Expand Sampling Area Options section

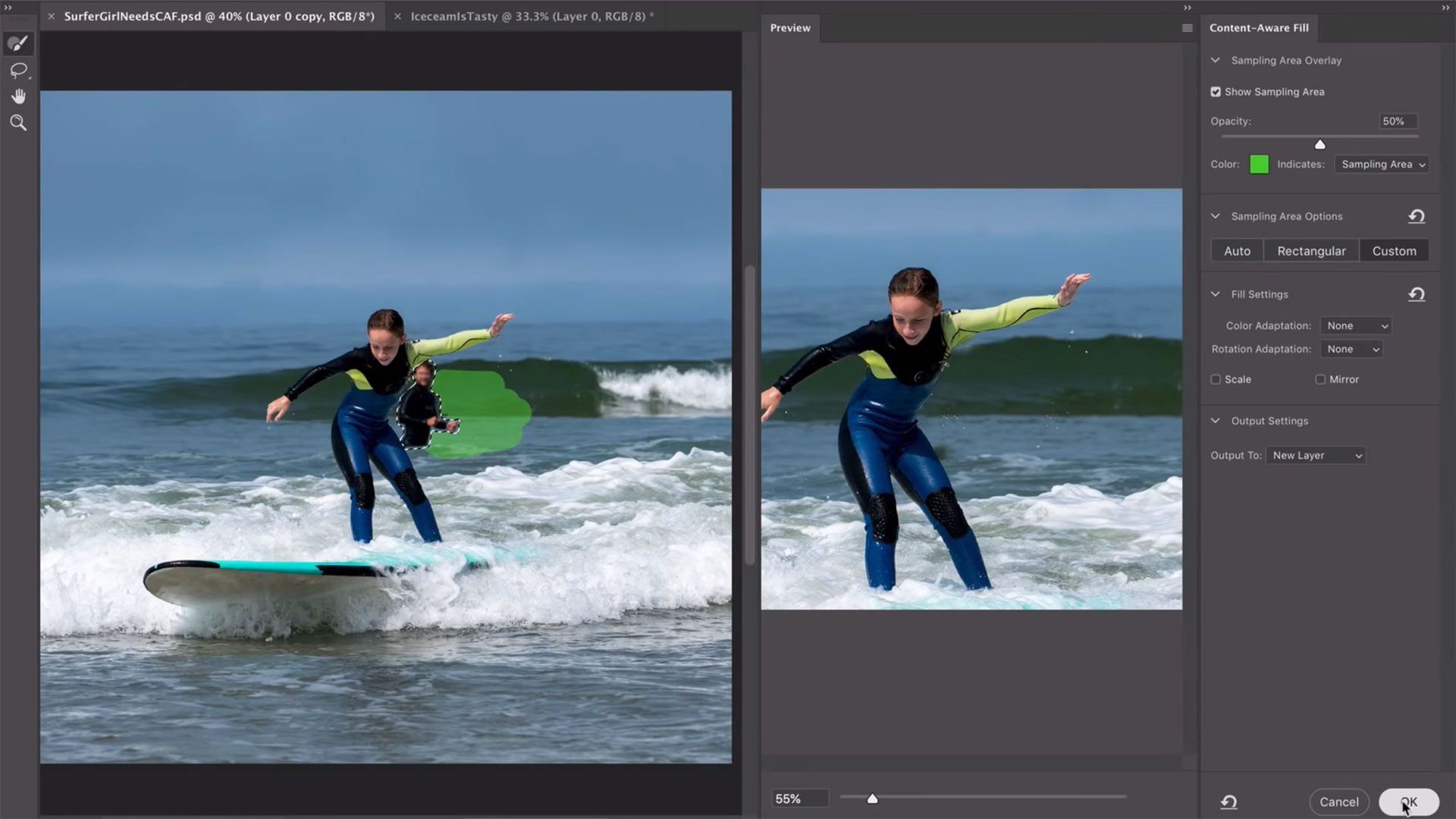point(1216,215)
